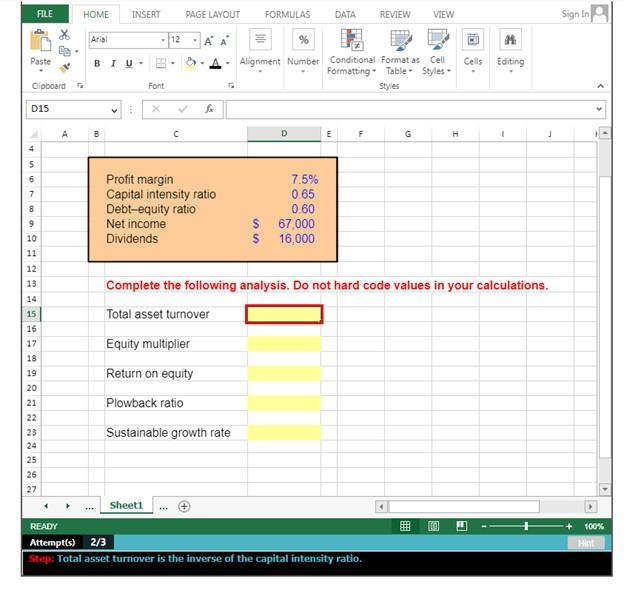The image size is (624, 593).
Task: Toggle italic formatting
Action: point(113,63)
